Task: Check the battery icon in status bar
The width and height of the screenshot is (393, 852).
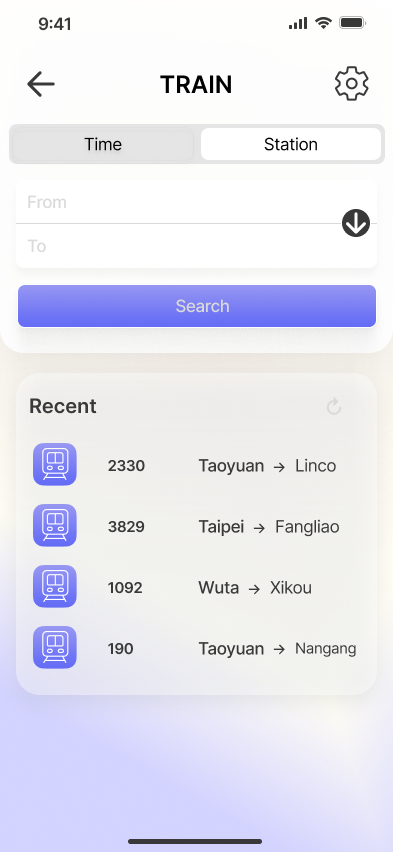Action: click(352, 23)
